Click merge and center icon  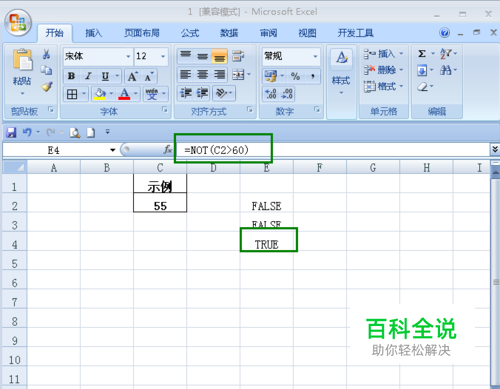[x=238, y=74]
